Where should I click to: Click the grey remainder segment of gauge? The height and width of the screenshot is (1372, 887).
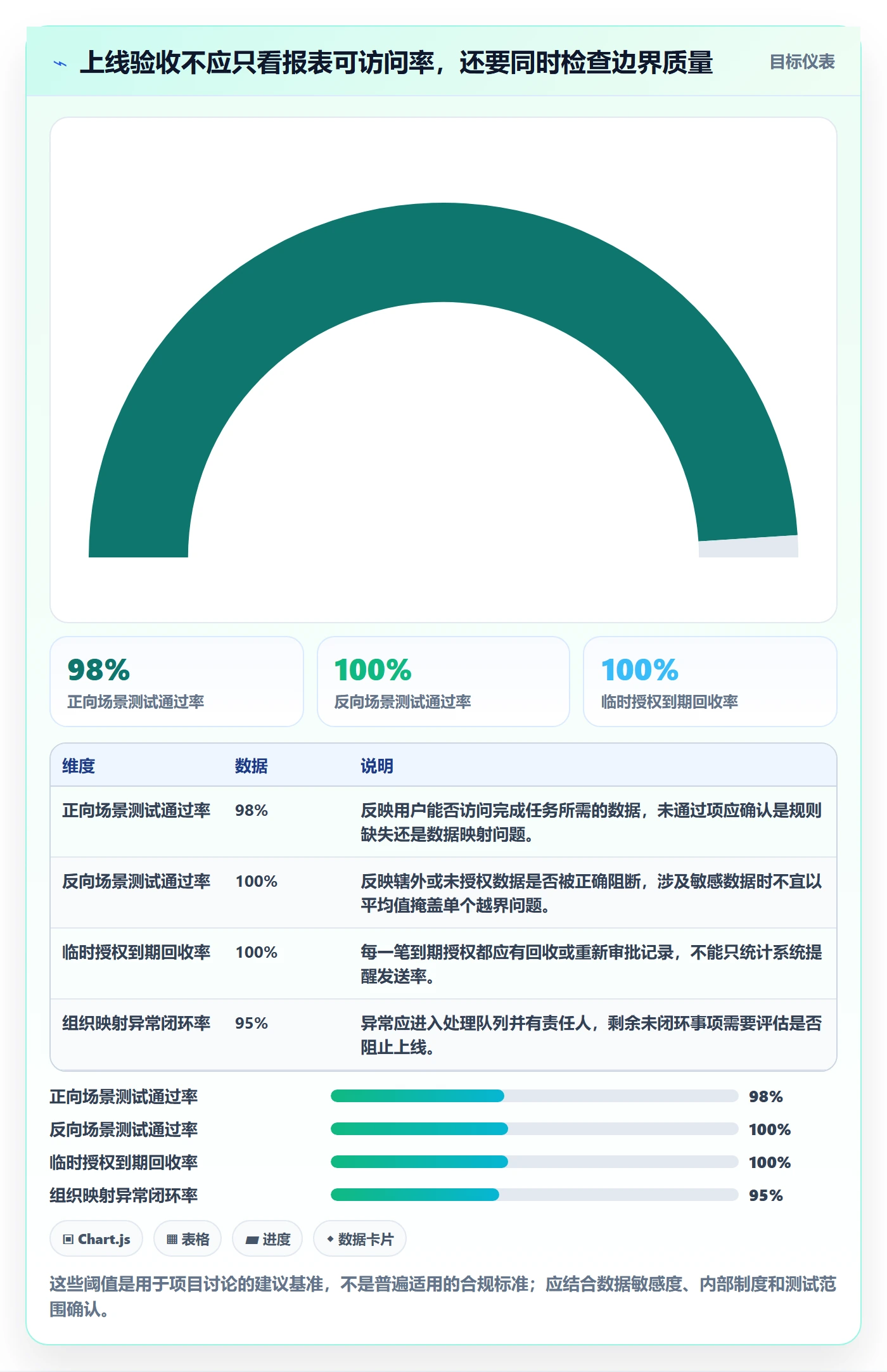[748, 547]
